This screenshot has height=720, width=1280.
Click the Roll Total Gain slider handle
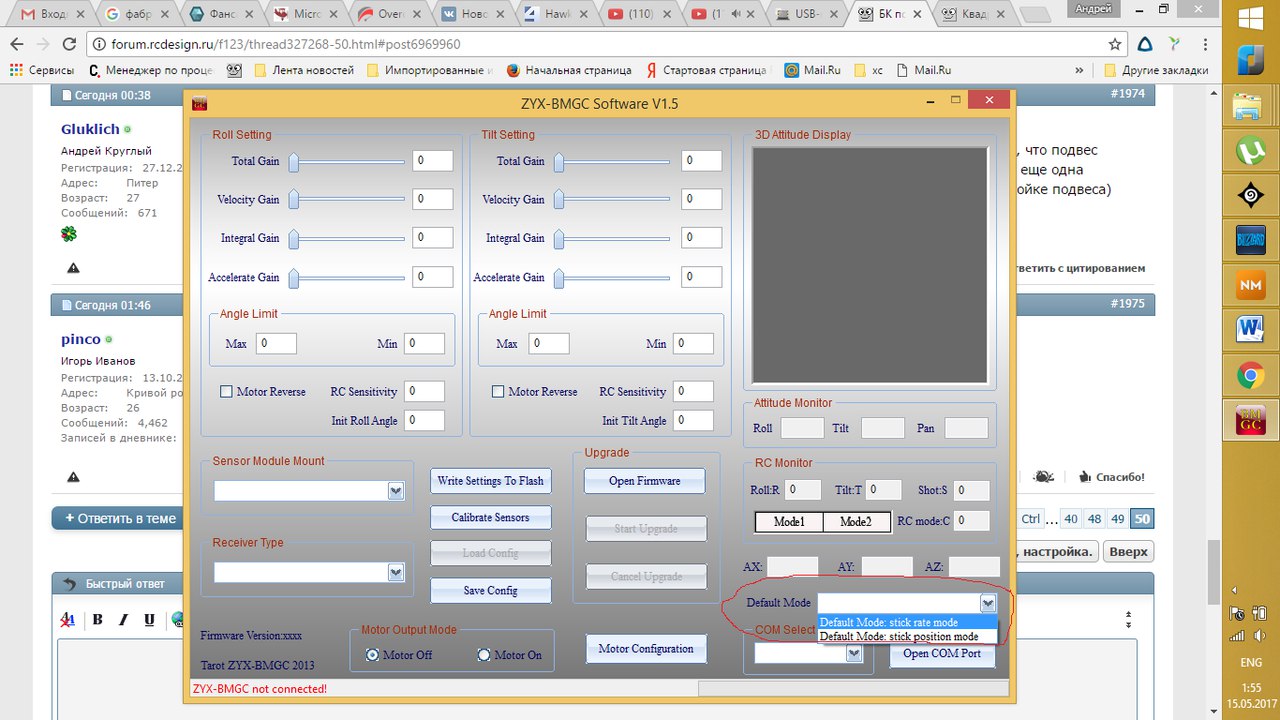pyautogui.click(x=294, y=161)
